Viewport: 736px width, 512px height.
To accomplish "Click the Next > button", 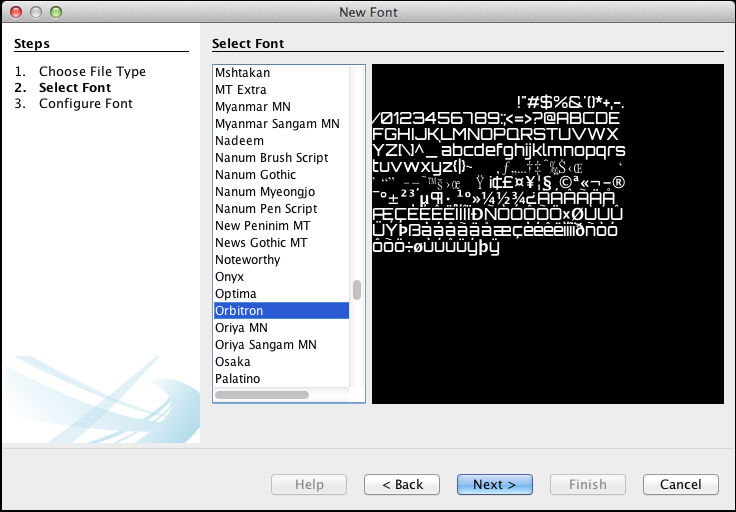I will coord(495,484).
